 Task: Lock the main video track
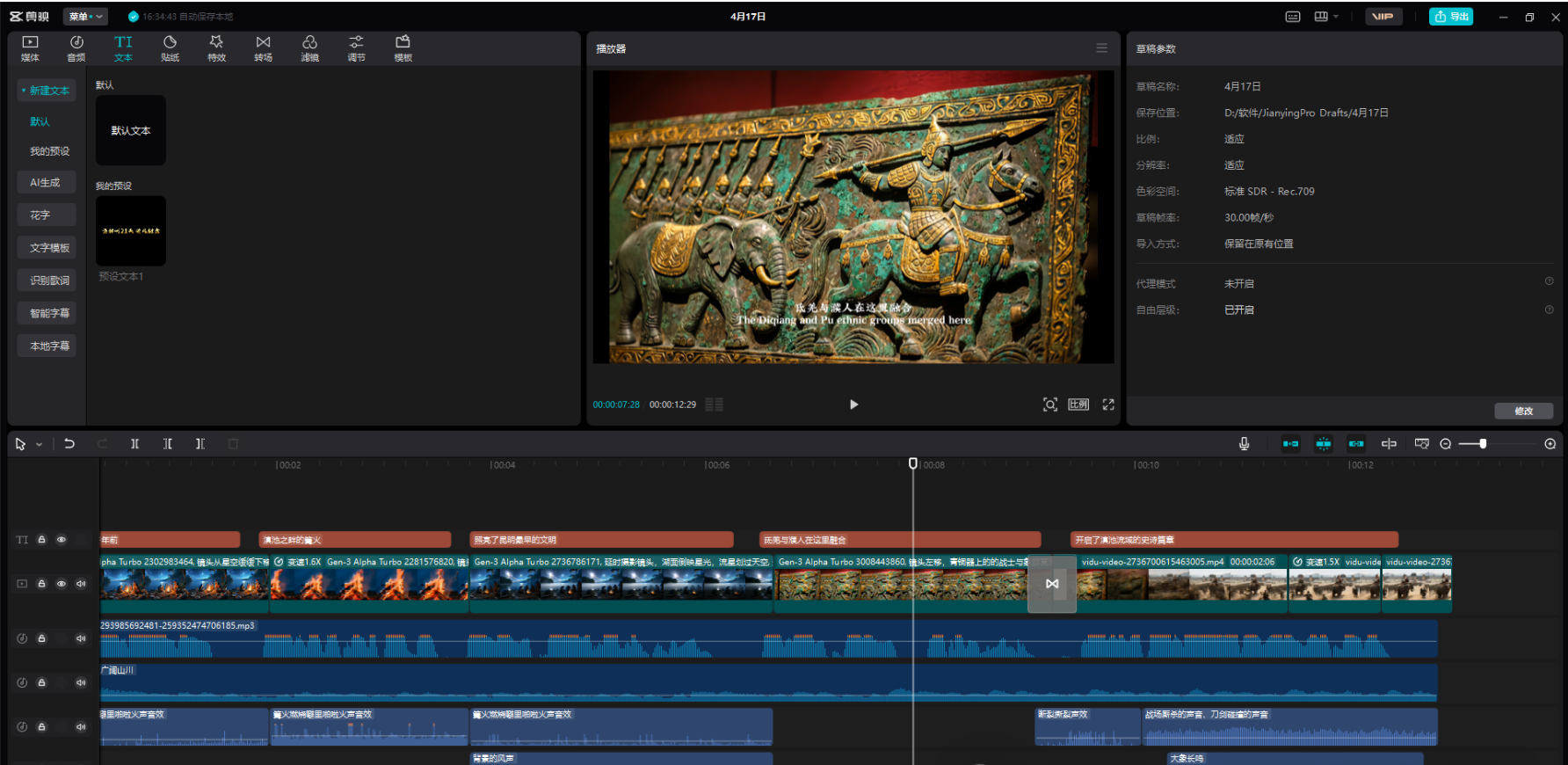coord(41,584)
